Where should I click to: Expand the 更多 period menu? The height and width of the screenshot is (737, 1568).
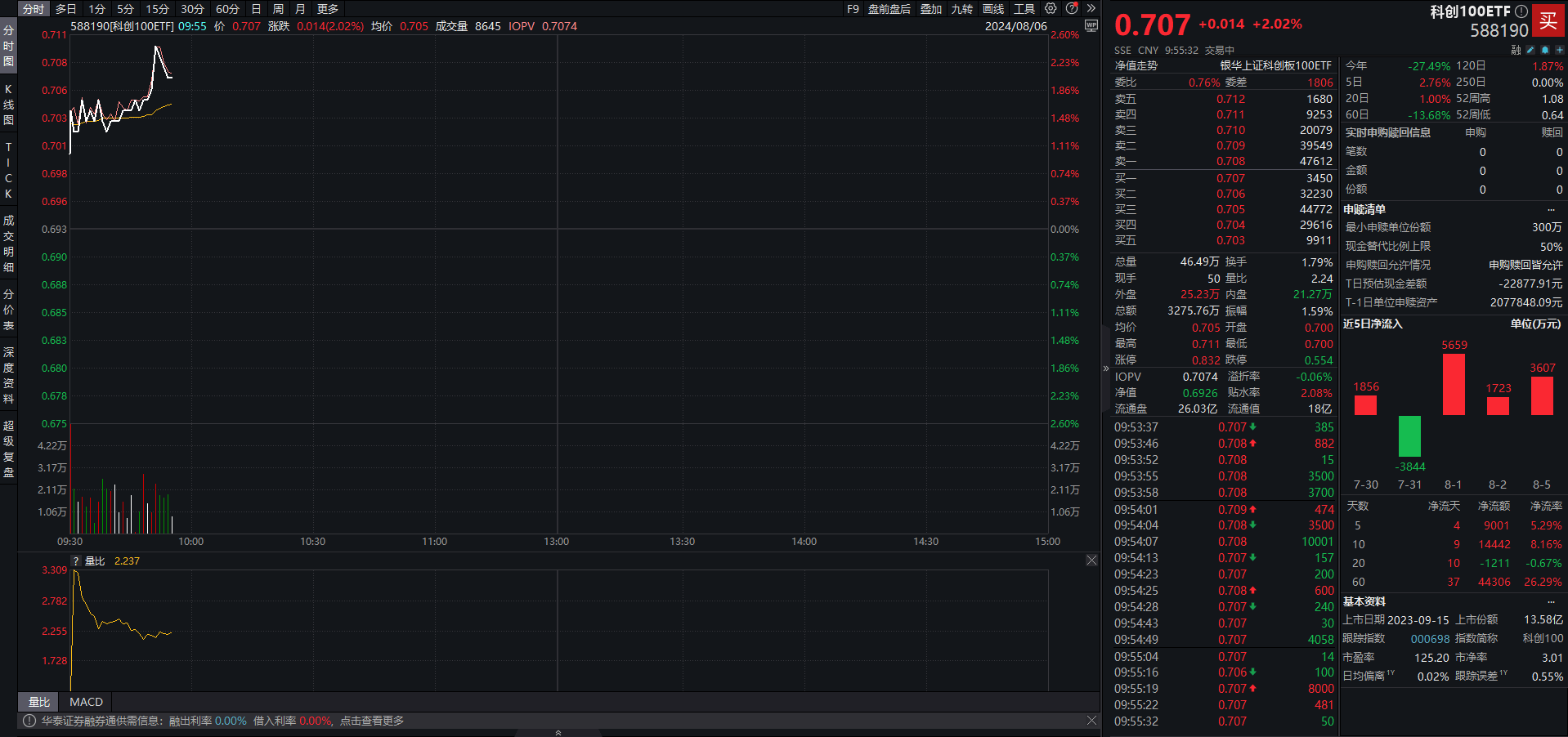325,9
